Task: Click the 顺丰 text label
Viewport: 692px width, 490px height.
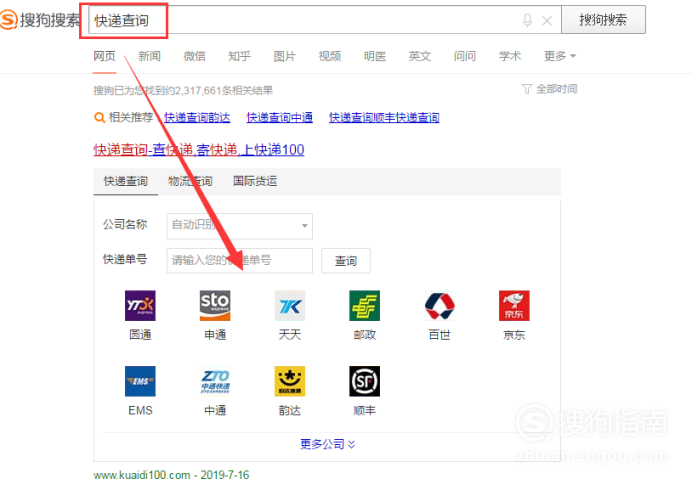Action: [x=365, y=411]
